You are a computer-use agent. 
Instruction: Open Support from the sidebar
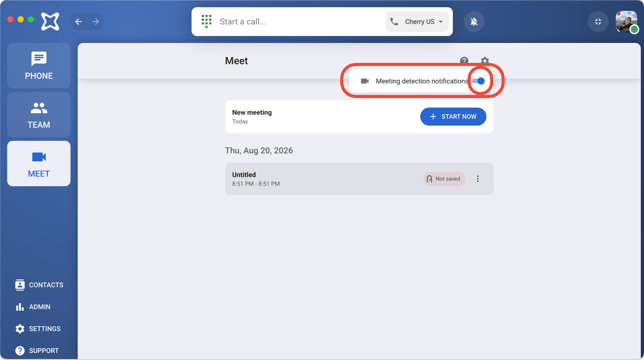click(37, 351)
